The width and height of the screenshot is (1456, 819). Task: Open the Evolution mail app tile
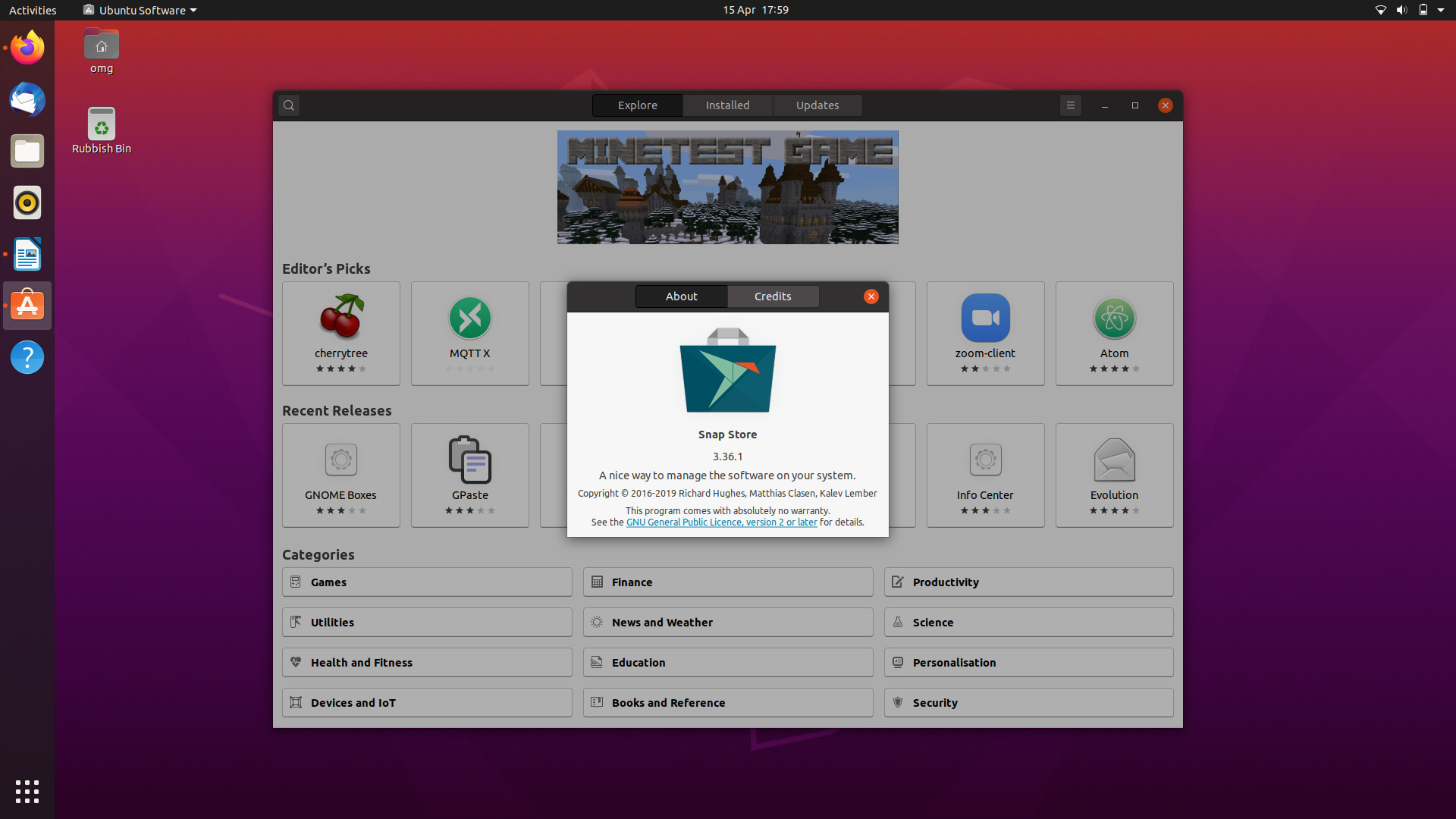coord(1114,475)
